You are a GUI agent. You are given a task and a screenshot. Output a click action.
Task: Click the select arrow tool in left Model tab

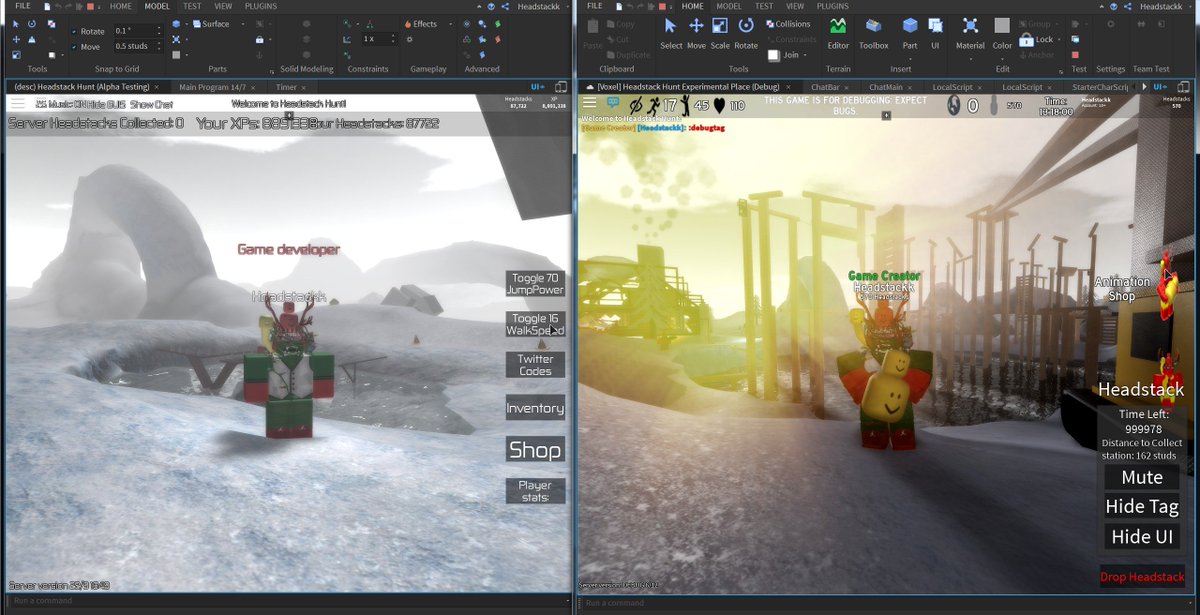16,24
